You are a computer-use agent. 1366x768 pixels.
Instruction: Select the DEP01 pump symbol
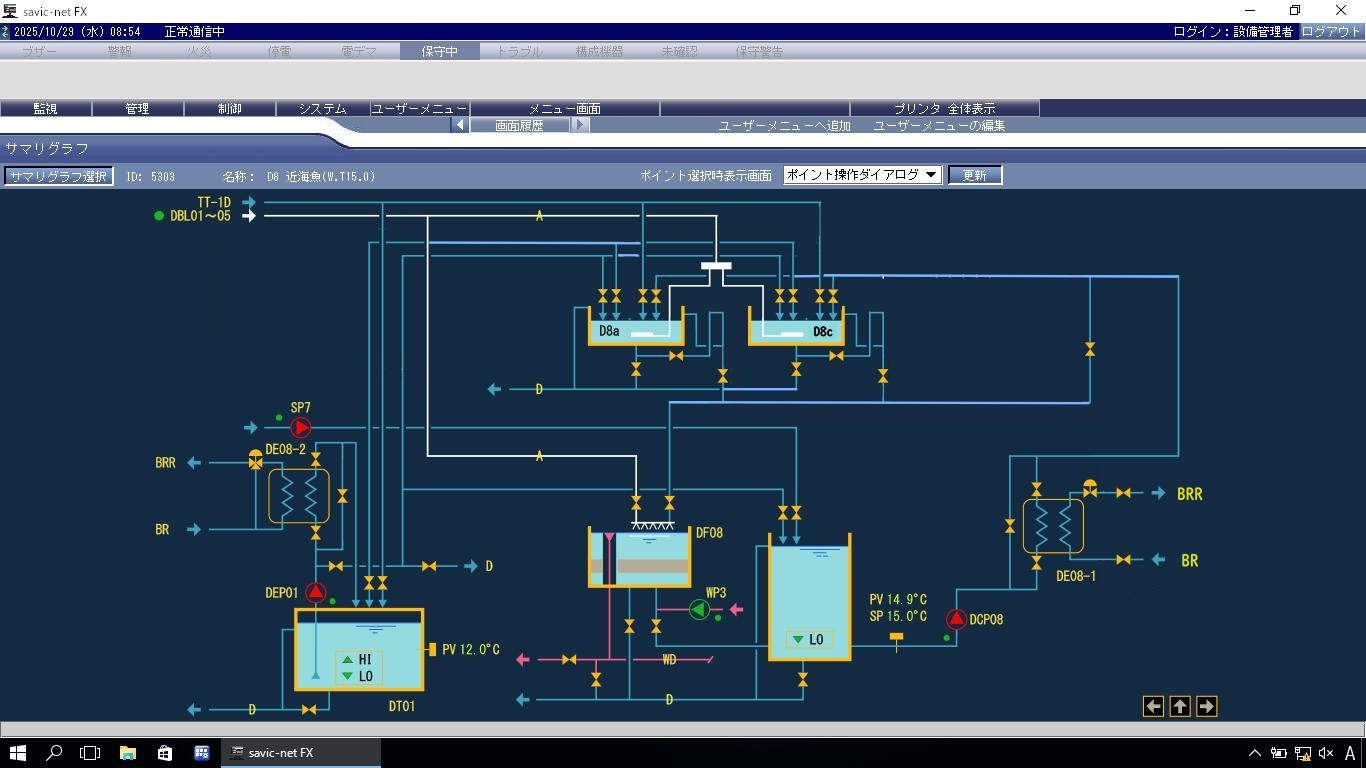coord(315,592)
